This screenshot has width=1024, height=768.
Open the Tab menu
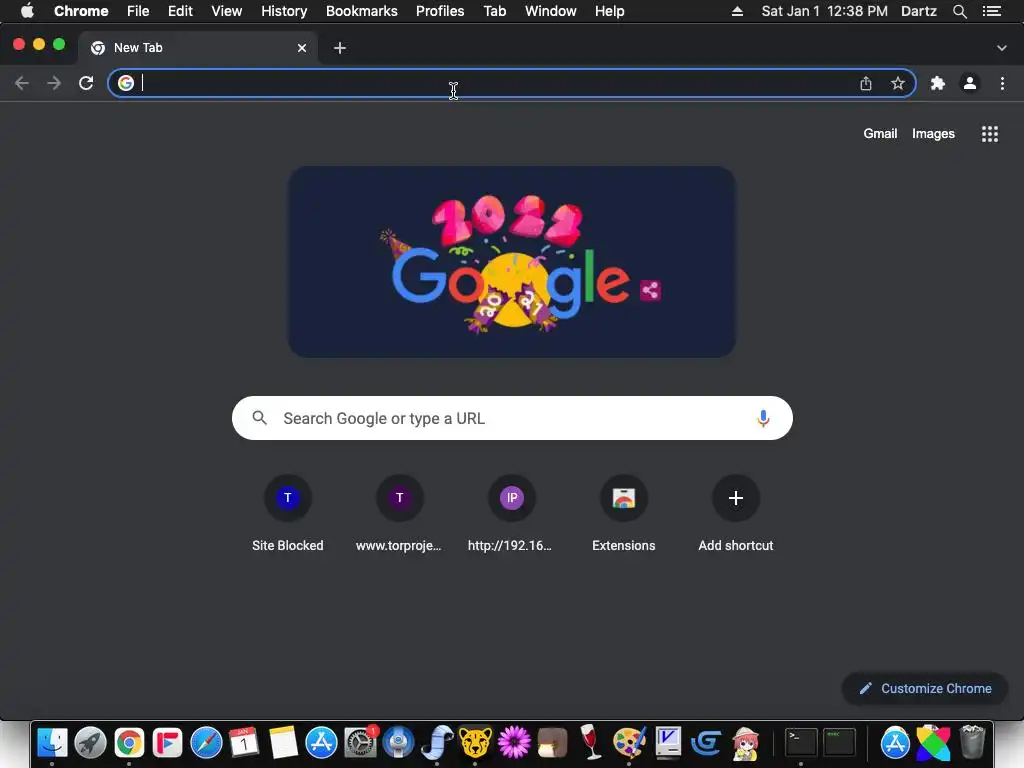[494, 11]
